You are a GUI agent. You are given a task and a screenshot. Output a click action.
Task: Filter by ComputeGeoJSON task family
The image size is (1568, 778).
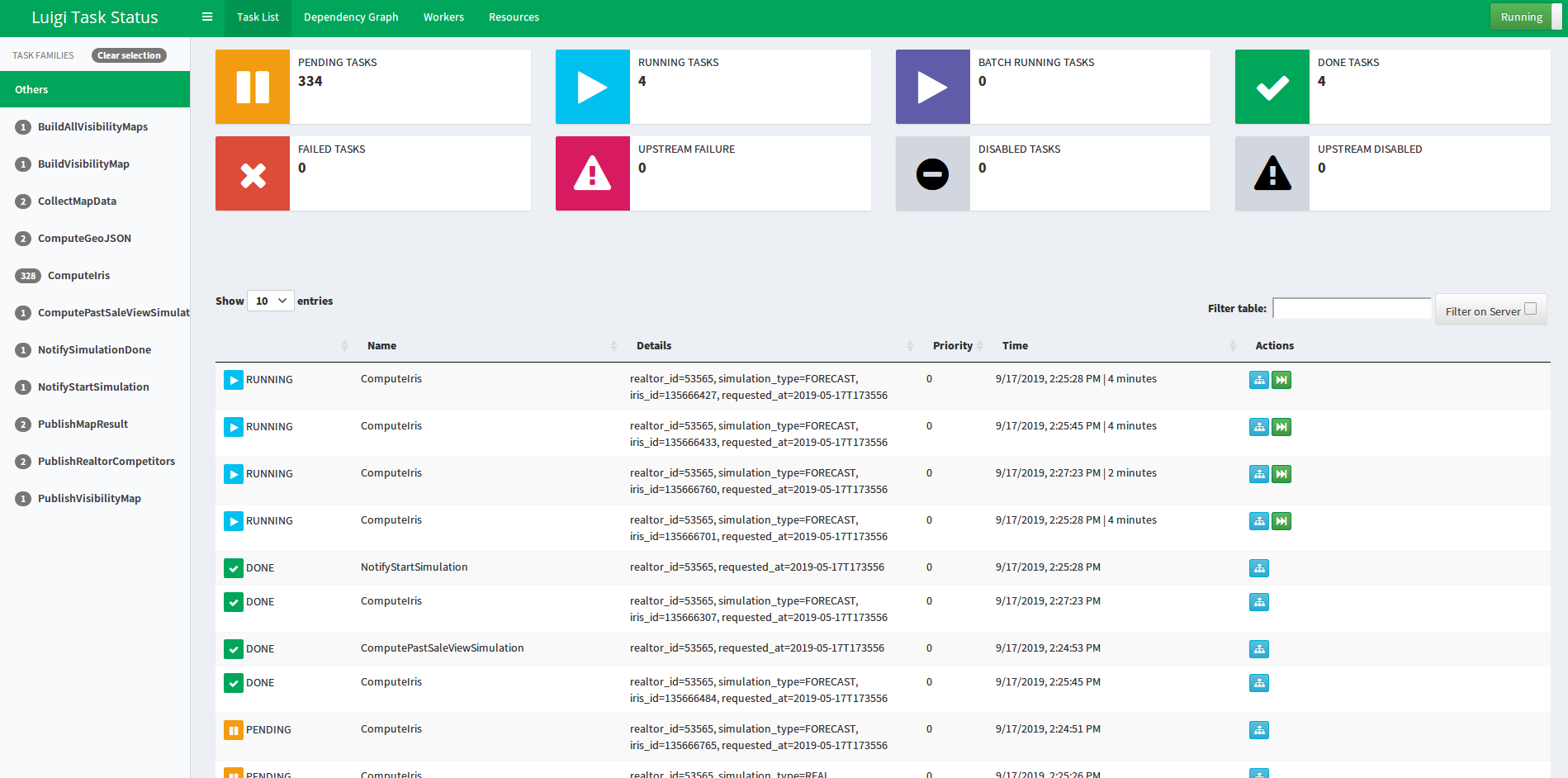click(95, 238)
